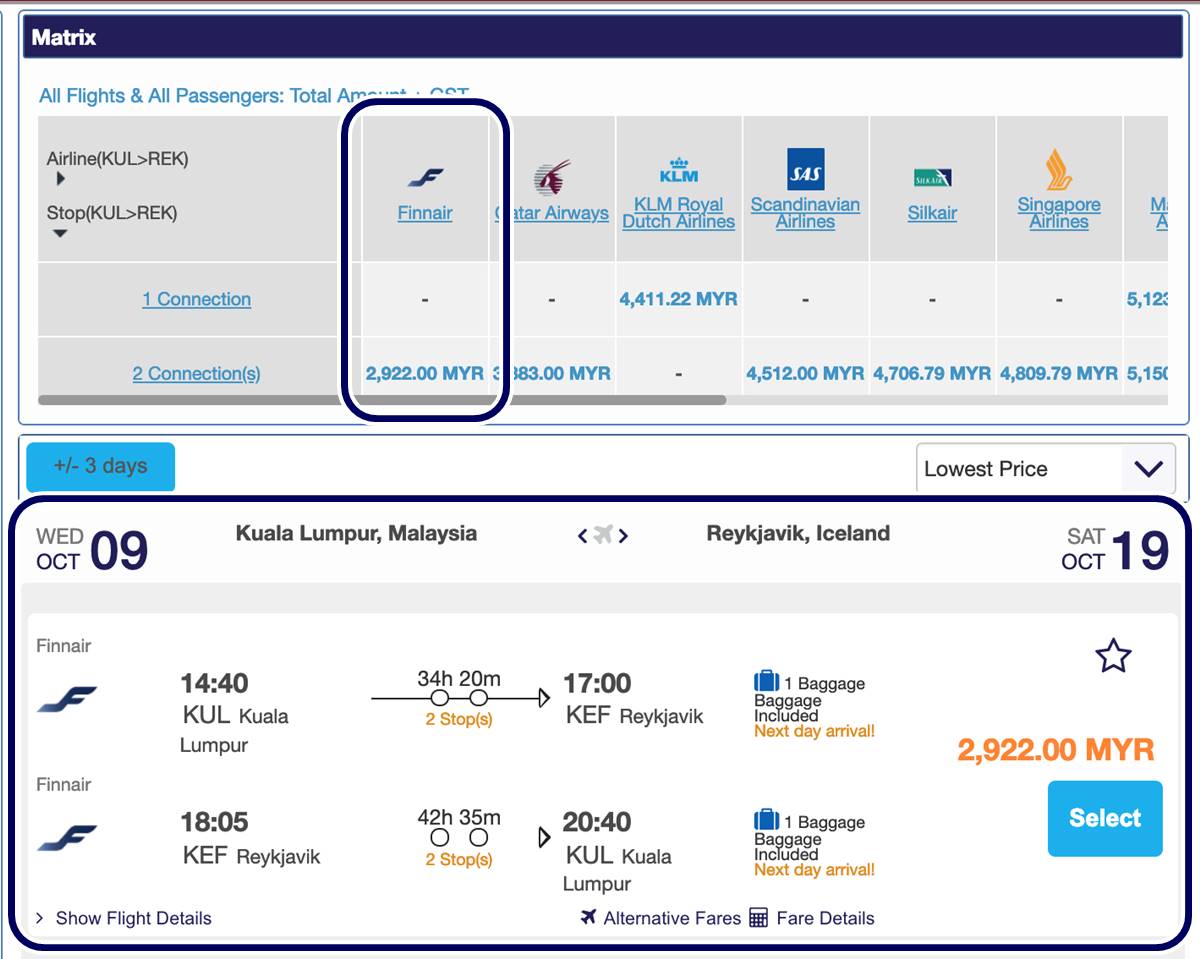Click the Finnair logo in matrix header
Image resolution: width=1200 pixels, height=959 pixels.
[x=425, y=178]
